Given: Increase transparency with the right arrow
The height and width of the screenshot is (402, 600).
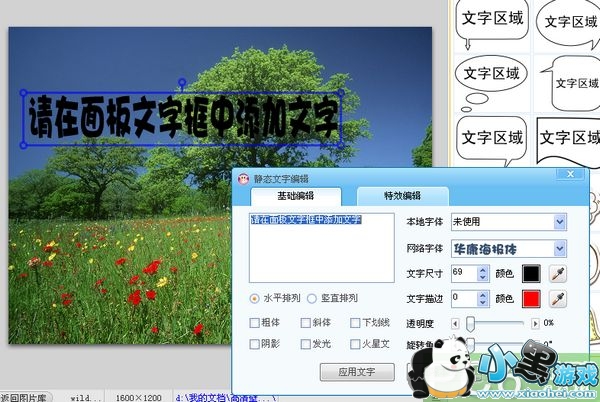Looking at the screenshot, I should tap(535, 324).
